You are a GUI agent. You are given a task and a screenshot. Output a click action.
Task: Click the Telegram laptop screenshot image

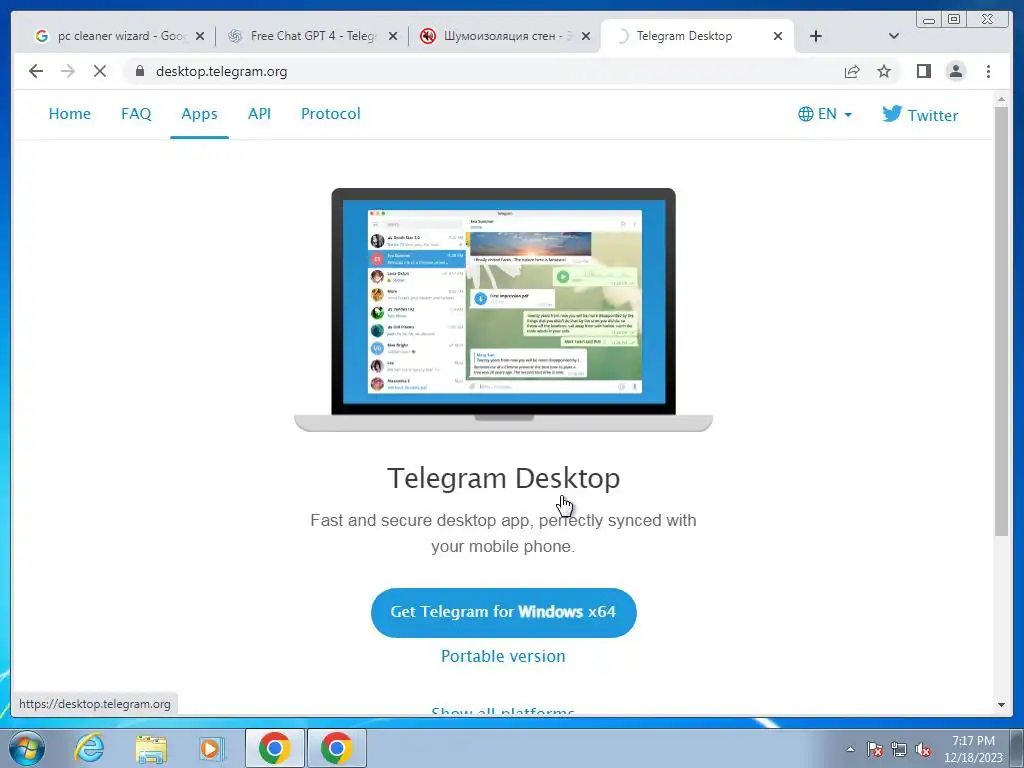click(504, 310)
